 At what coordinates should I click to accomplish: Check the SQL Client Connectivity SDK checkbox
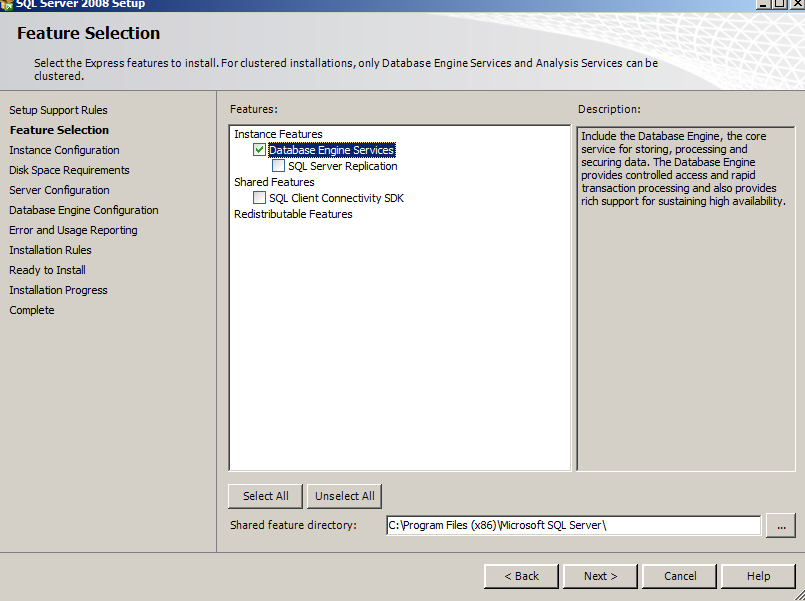coord(260,198)
